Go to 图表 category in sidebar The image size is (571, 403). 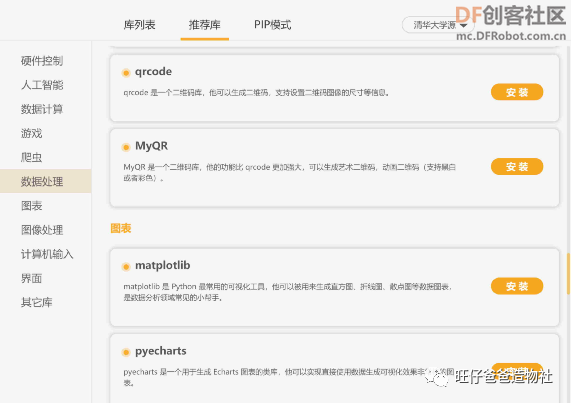coord(31,206)
